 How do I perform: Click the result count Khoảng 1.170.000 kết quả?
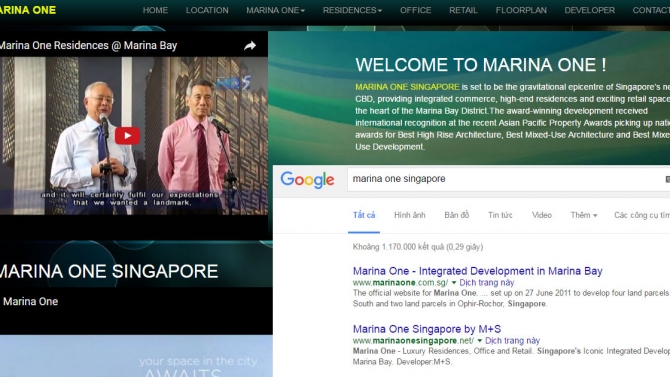point(418,247)
